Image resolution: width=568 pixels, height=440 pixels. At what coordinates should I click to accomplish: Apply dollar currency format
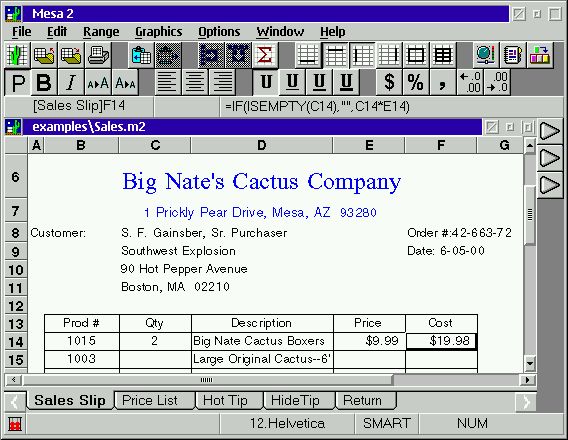click(389, 82)
